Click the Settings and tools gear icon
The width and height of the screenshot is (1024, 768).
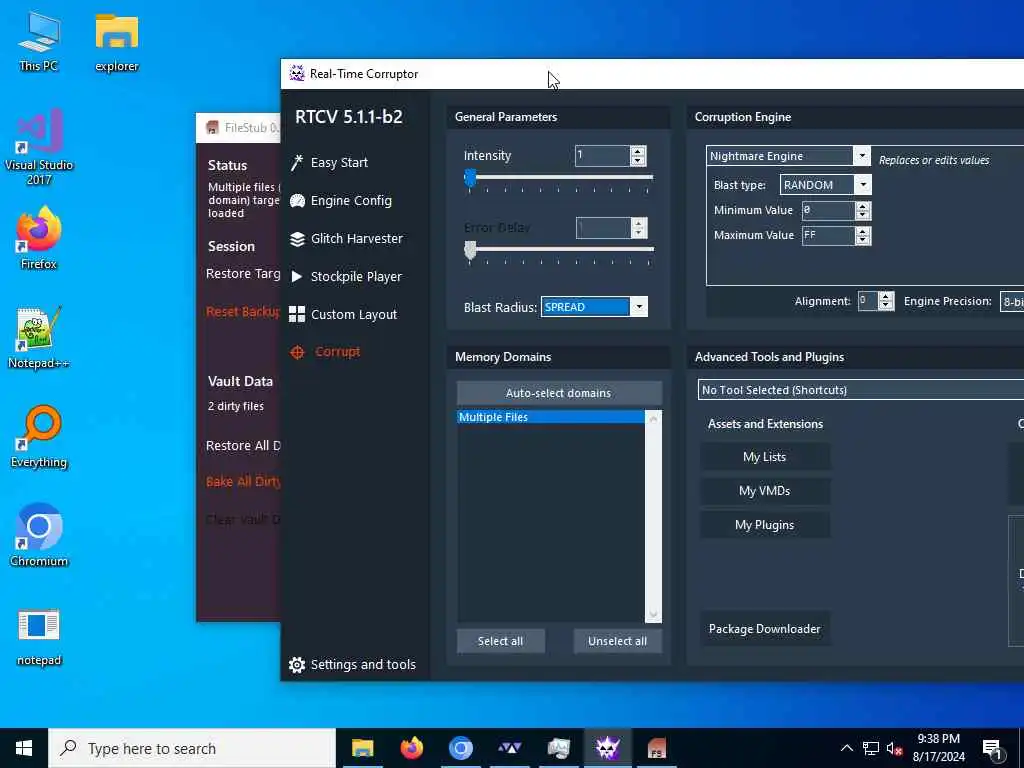click(x=297, y=665)
